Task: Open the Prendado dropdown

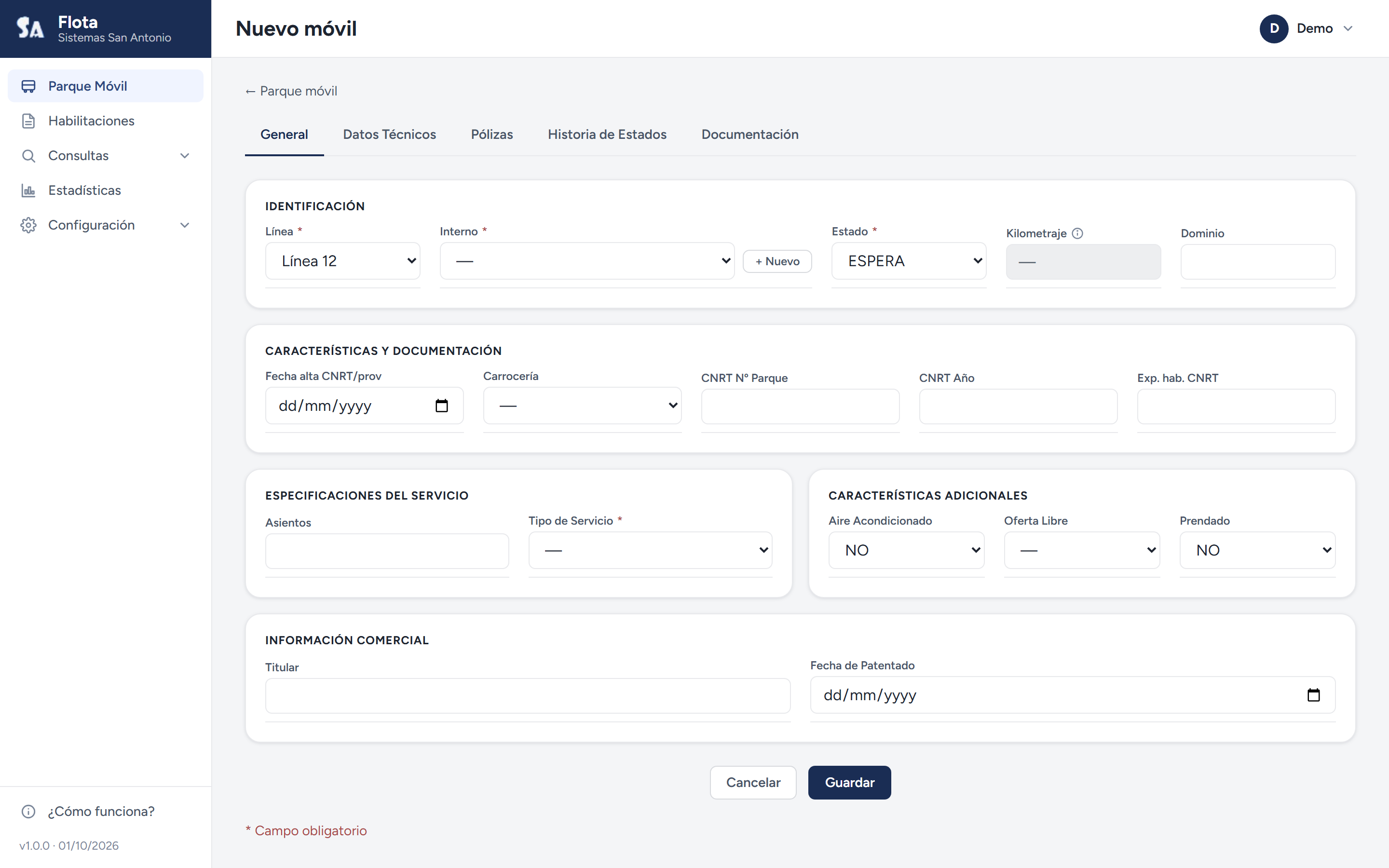Action: tap(1257, 551)
